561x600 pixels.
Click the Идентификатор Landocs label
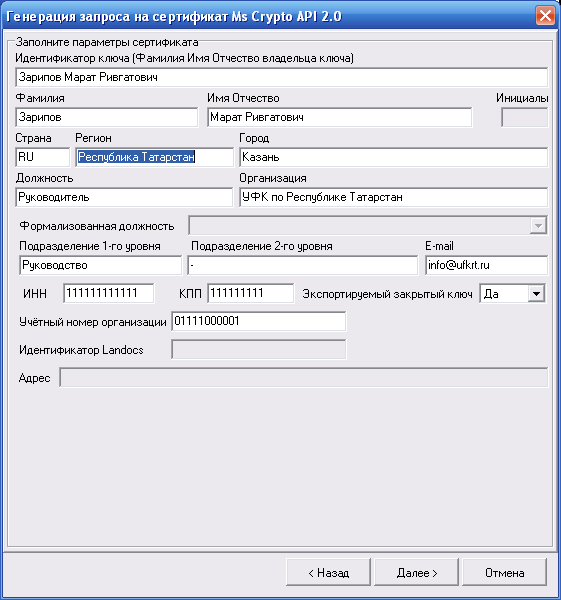(81, 350)
